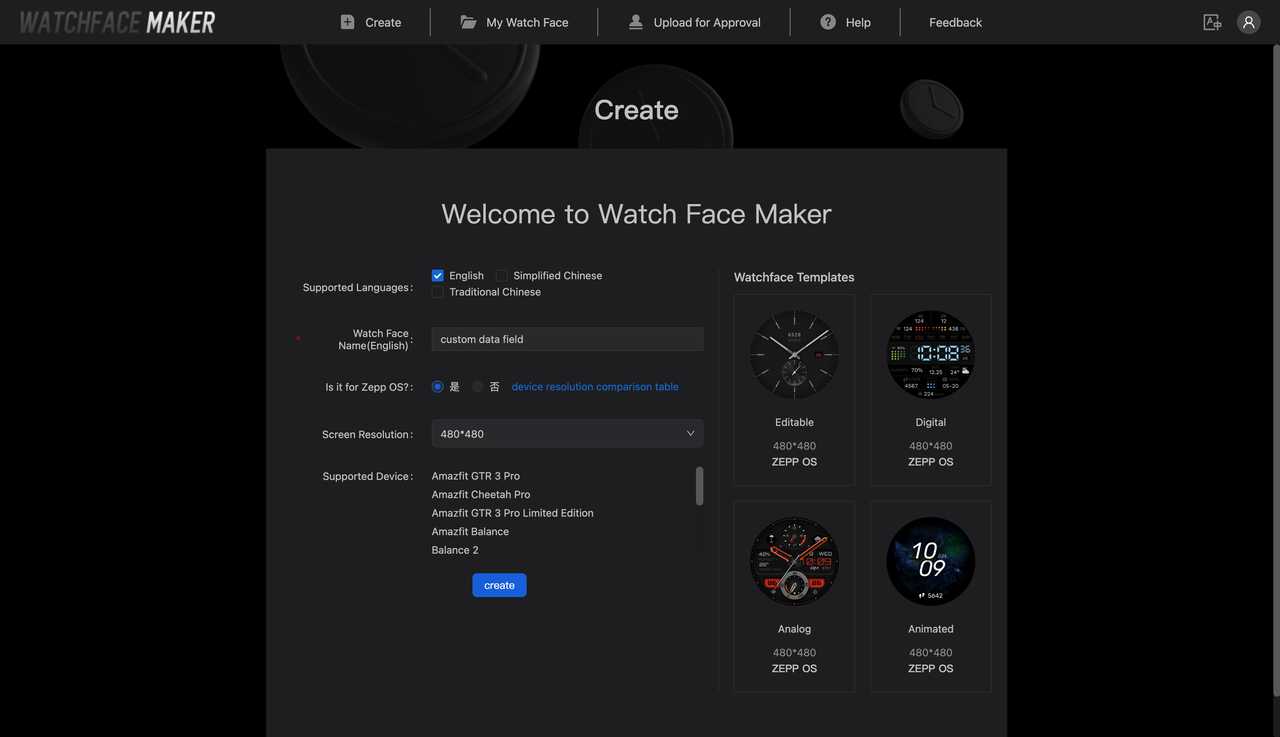Open the device resolution comparison table link
This screenshot has width=1280, height=737.
tap(595, 386)
